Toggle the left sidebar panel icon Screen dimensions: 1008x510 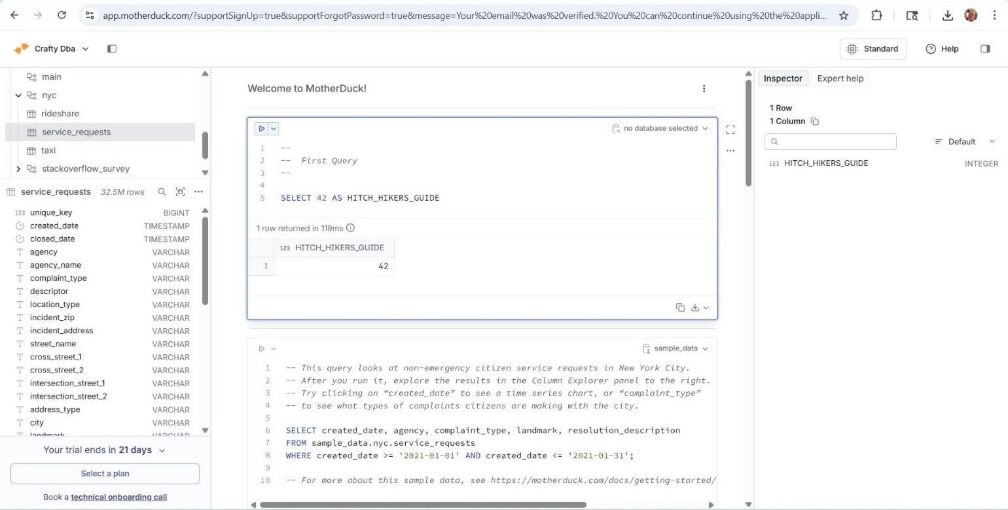(112, 49)
